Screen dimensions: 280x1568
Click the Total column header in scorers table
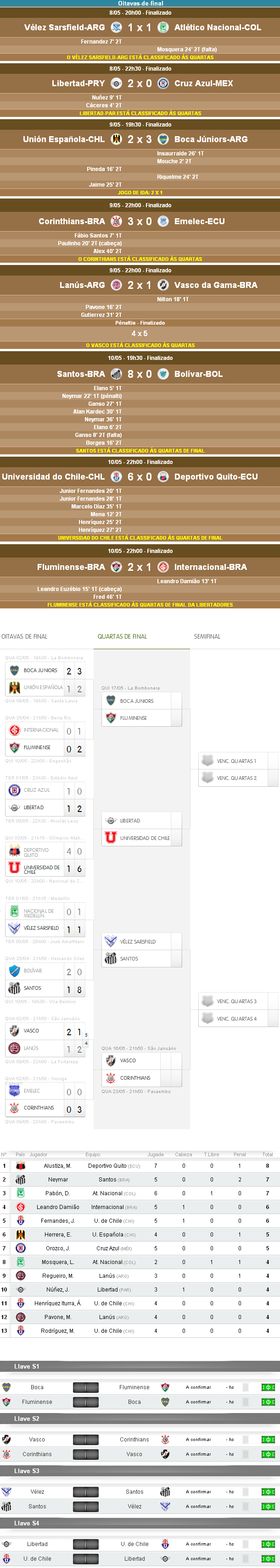pyautogui.click(x=267, y=1154)
